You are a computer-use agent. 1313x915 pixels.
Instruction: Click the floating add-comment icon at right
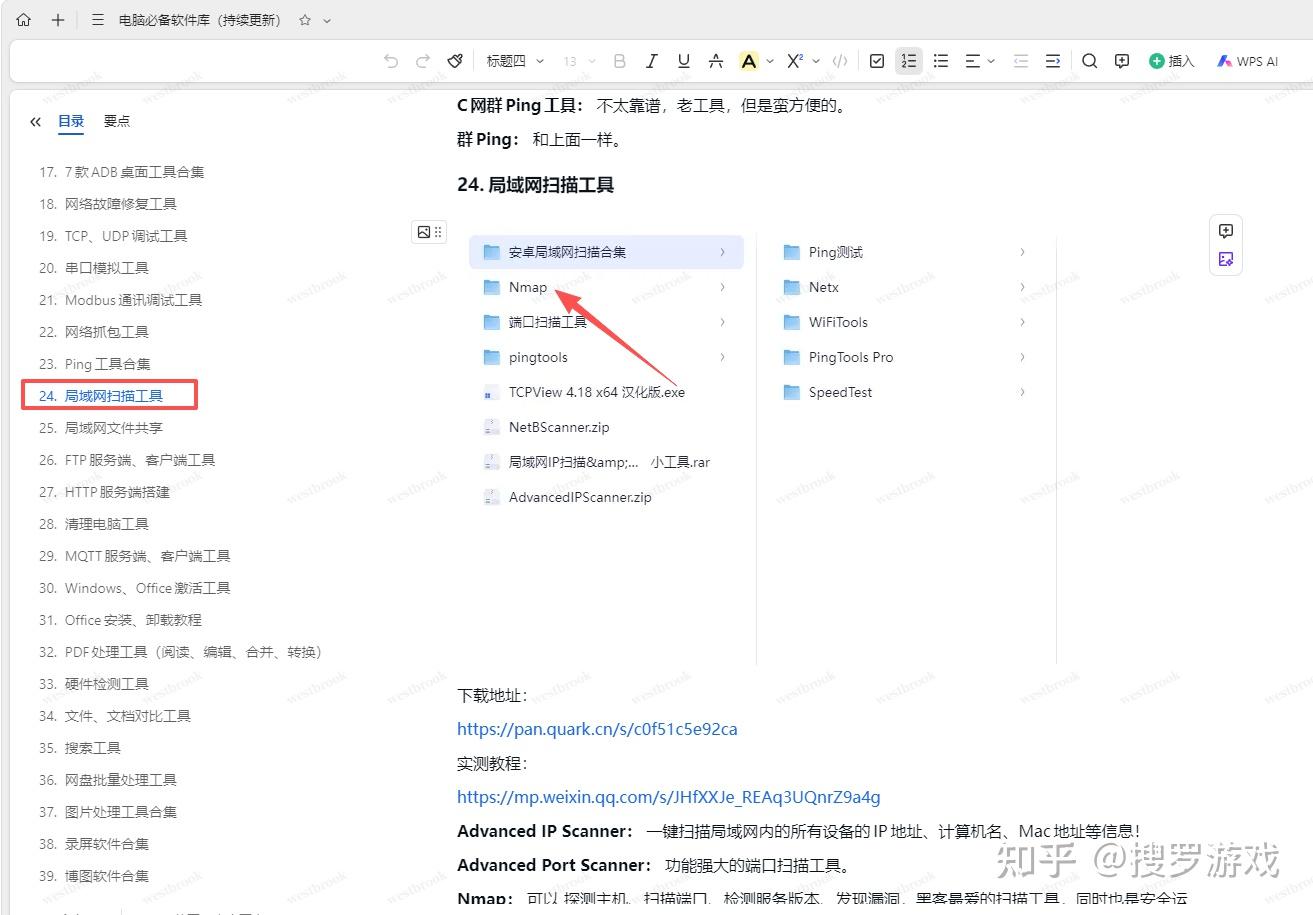tap(1226, 231)
